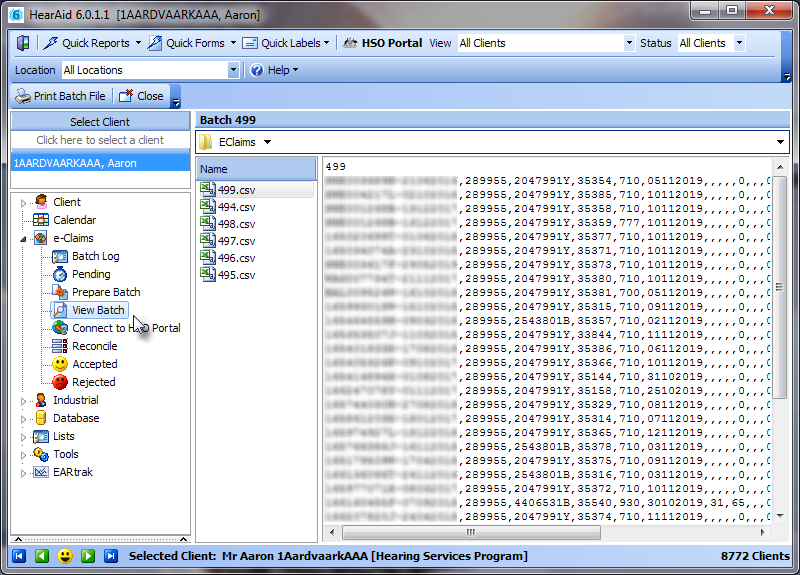Click the Name column header
Viewport: 800px width, 575px height.
[256, 169]
